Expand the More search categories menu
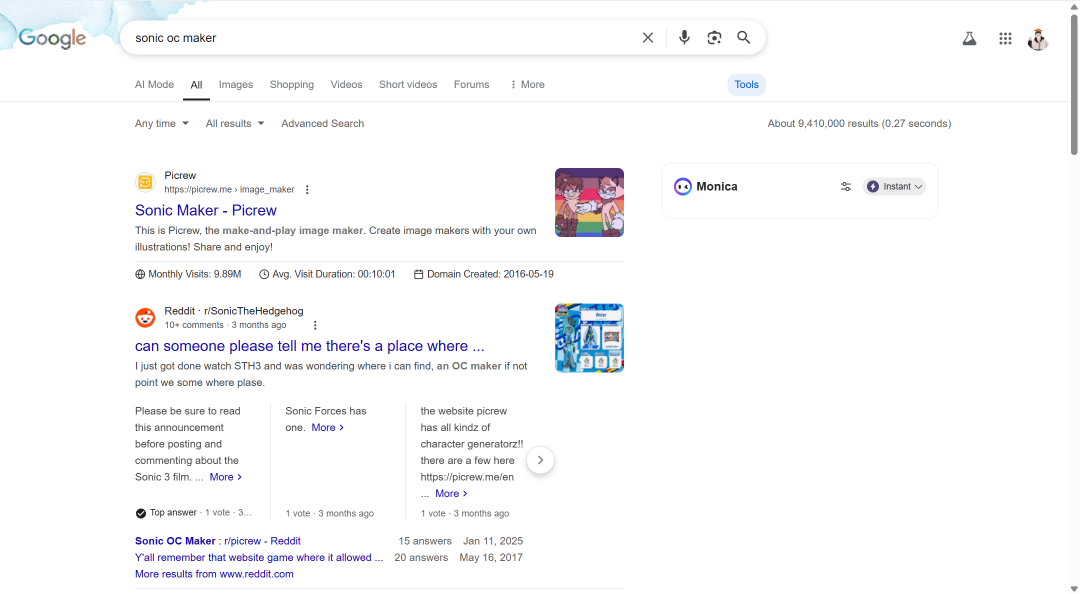Screen dimensions: 1080x594 [527, 85]
